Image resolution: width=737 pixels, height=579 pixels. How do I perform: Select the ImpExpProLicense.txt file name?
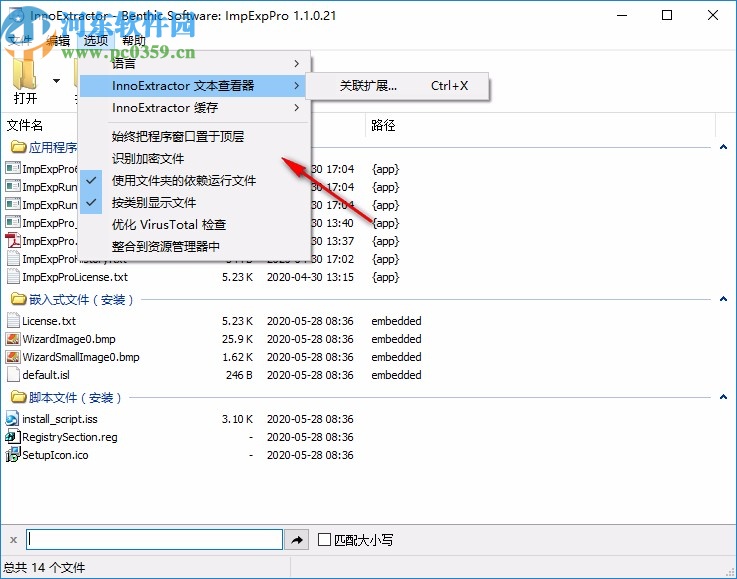(x=75, y=277)
